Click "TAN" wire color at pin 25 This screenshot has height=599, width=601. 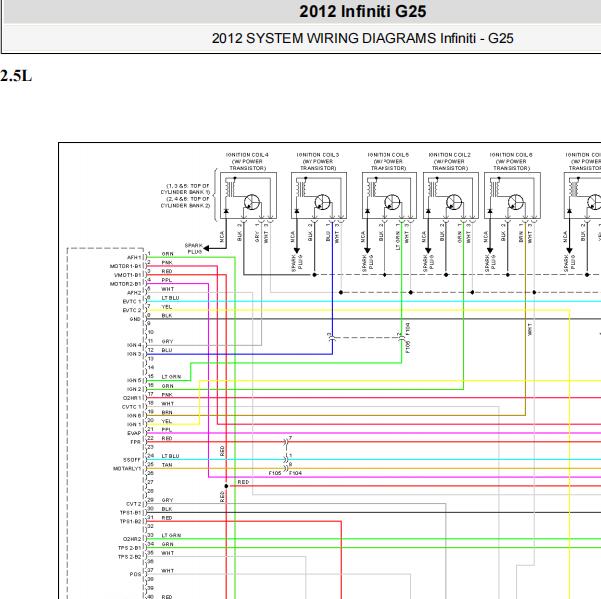[x=167, y=465]
